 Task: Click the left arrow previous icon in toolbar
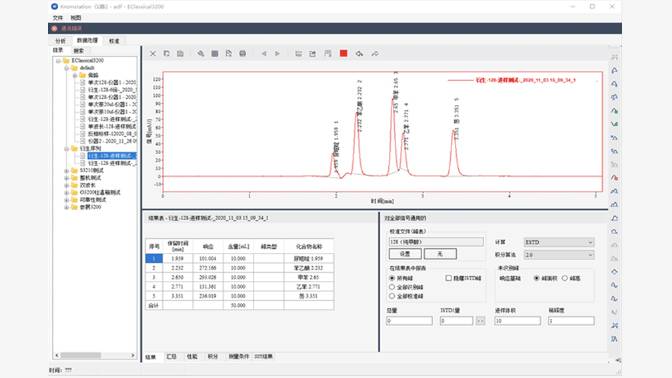click(264, 54)
